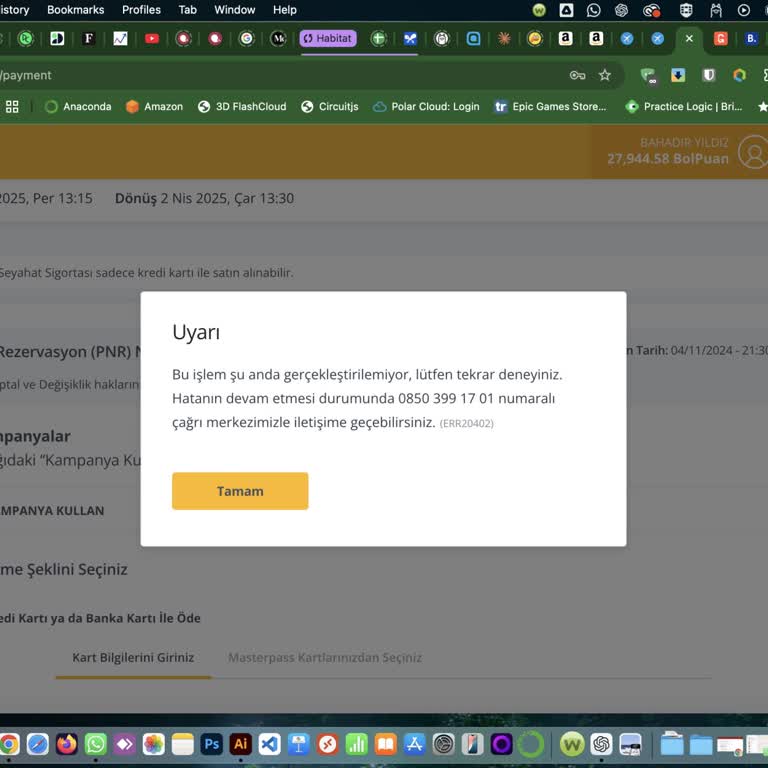Launch Adobe Illustrator from the dock

pos(240,744)
